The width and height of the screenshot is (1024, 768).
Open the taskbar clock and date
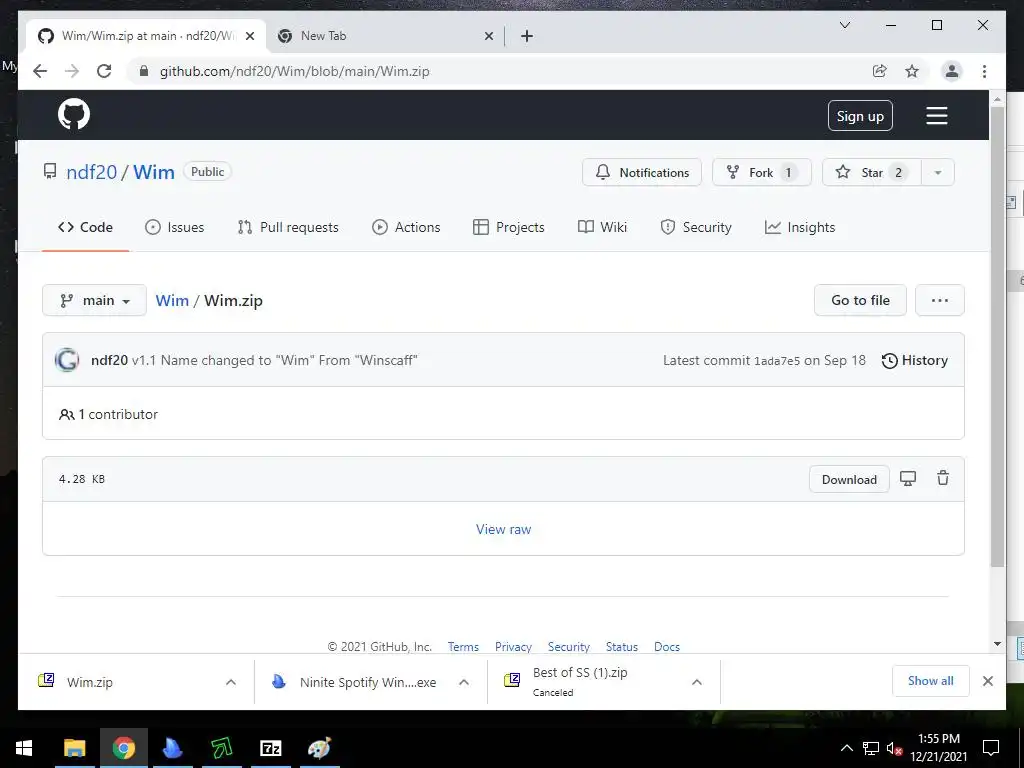coord(938,748)
